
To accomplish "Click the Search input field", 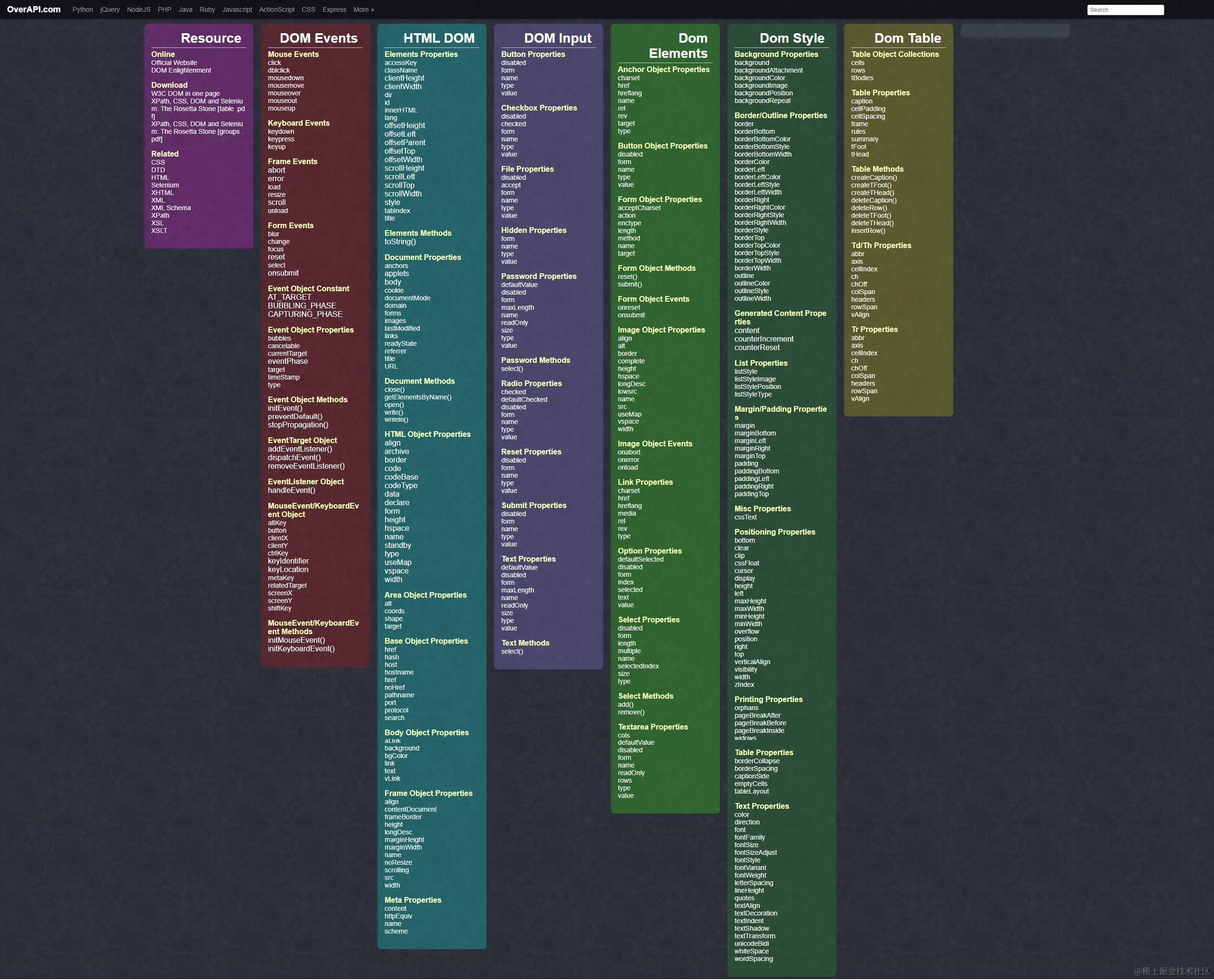I will (x=1125, y=9).
